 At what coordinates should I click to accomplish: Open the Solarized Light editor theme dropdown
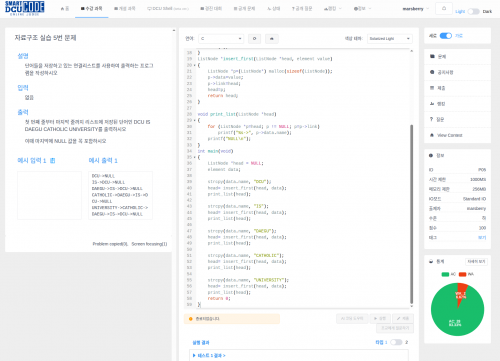[x=390, y=39]
